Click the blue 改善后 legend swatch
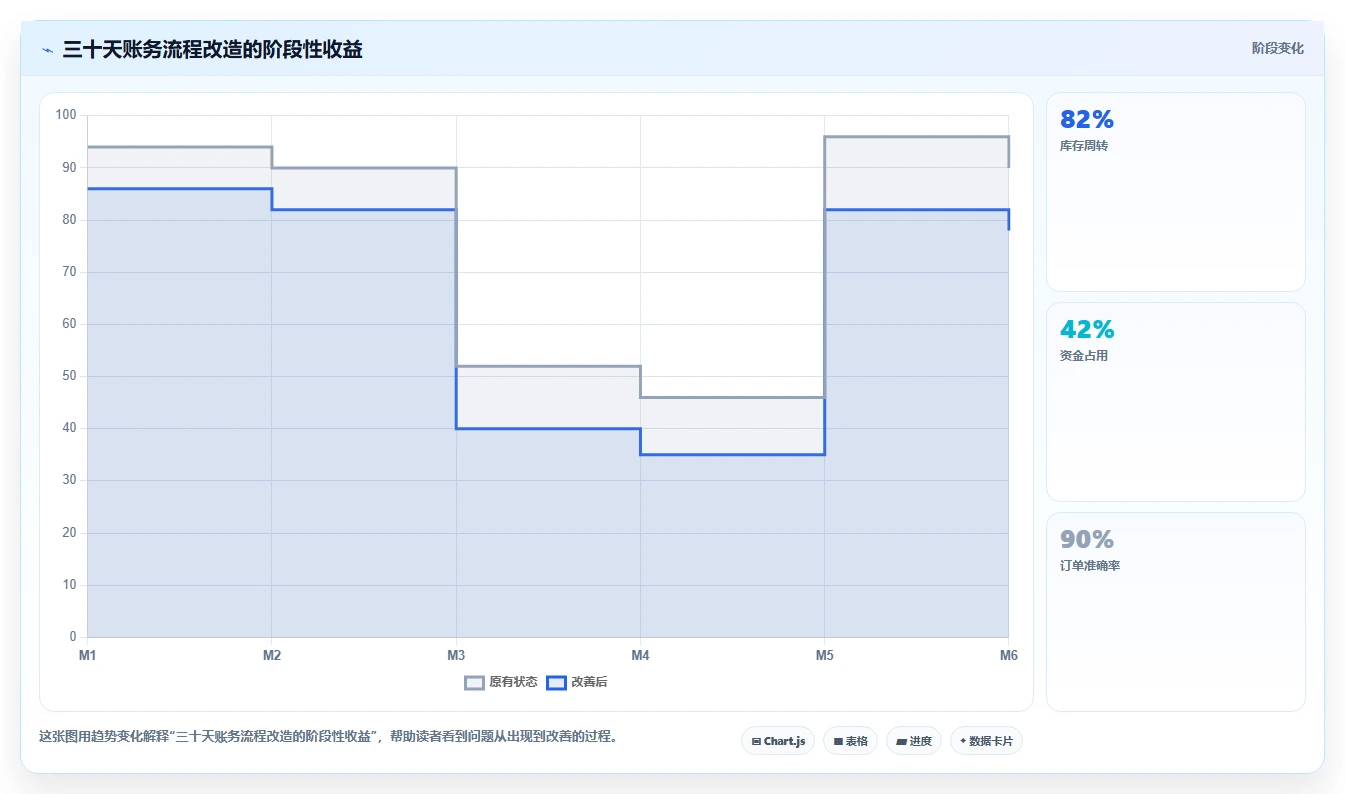The width and height of the screenshot is (1345, 794). click(556, 682)
